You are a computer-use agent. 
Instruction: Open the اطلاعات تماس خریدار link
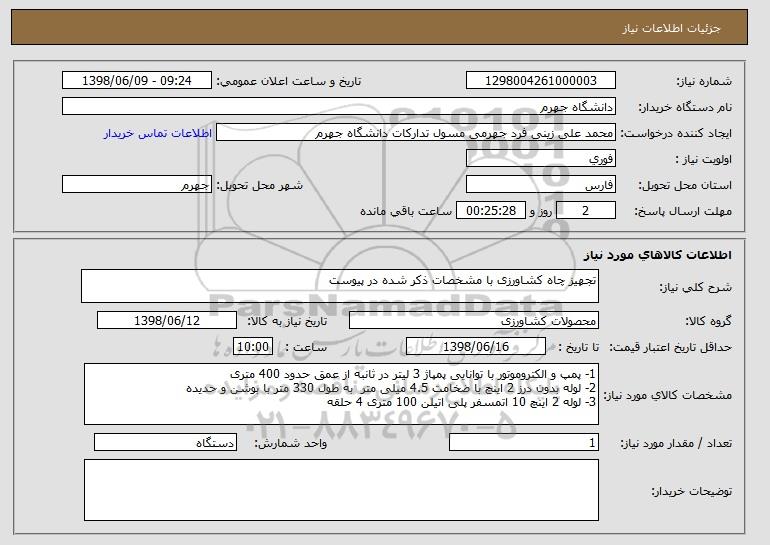point(158,133)
